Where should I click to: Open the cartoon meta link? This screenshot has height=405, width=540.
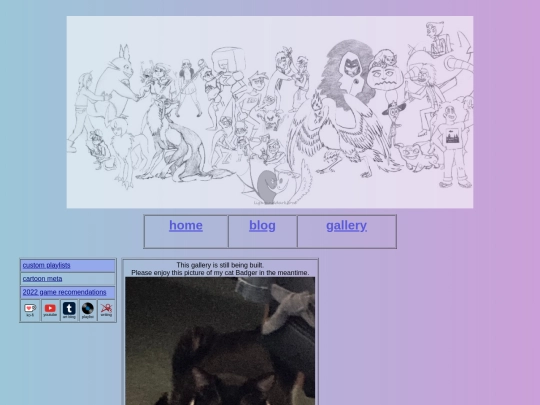tap(42, 279)
